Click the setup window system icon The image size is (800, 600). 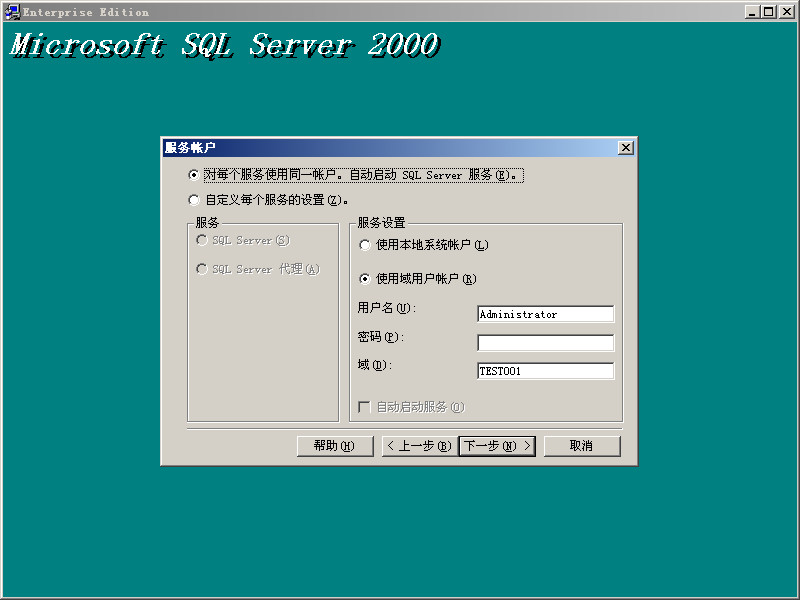pos(12,12)
